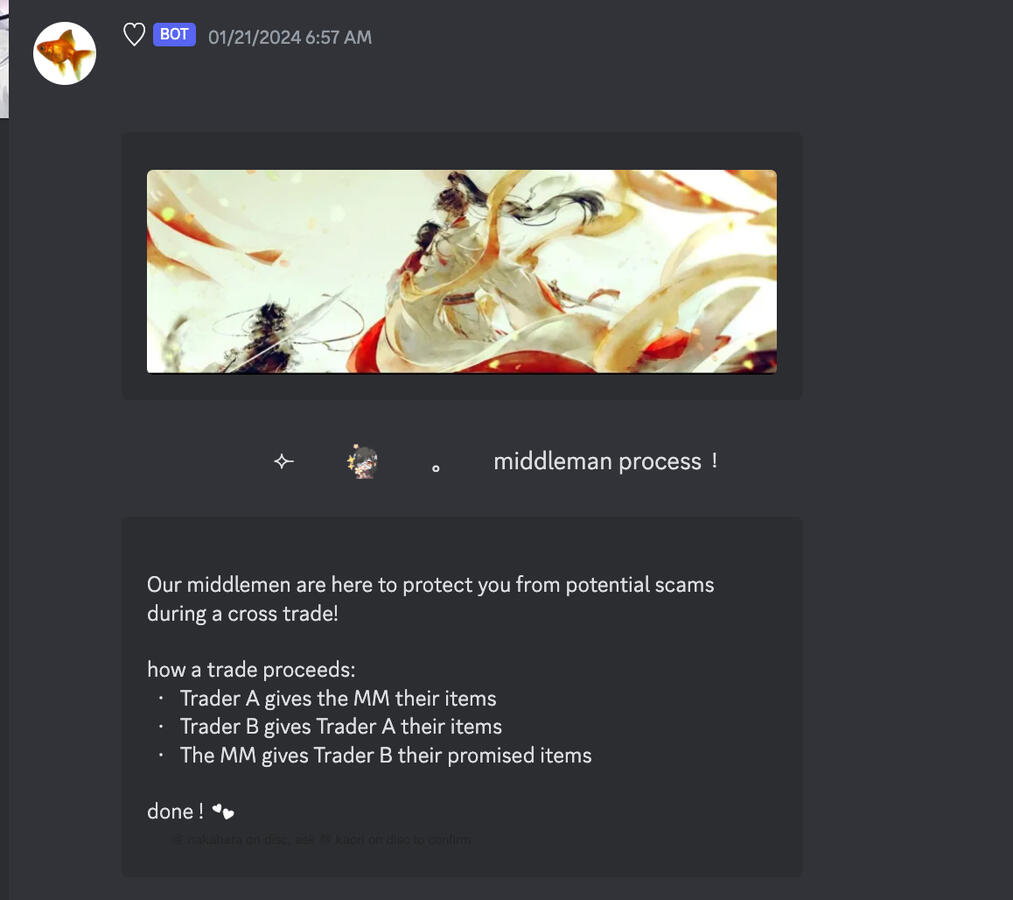Image resolution: width=1013 pixels, height=900 pixels.
Task: Click the small circle symbol beside the emoji
Action: (x=436, y=468)
